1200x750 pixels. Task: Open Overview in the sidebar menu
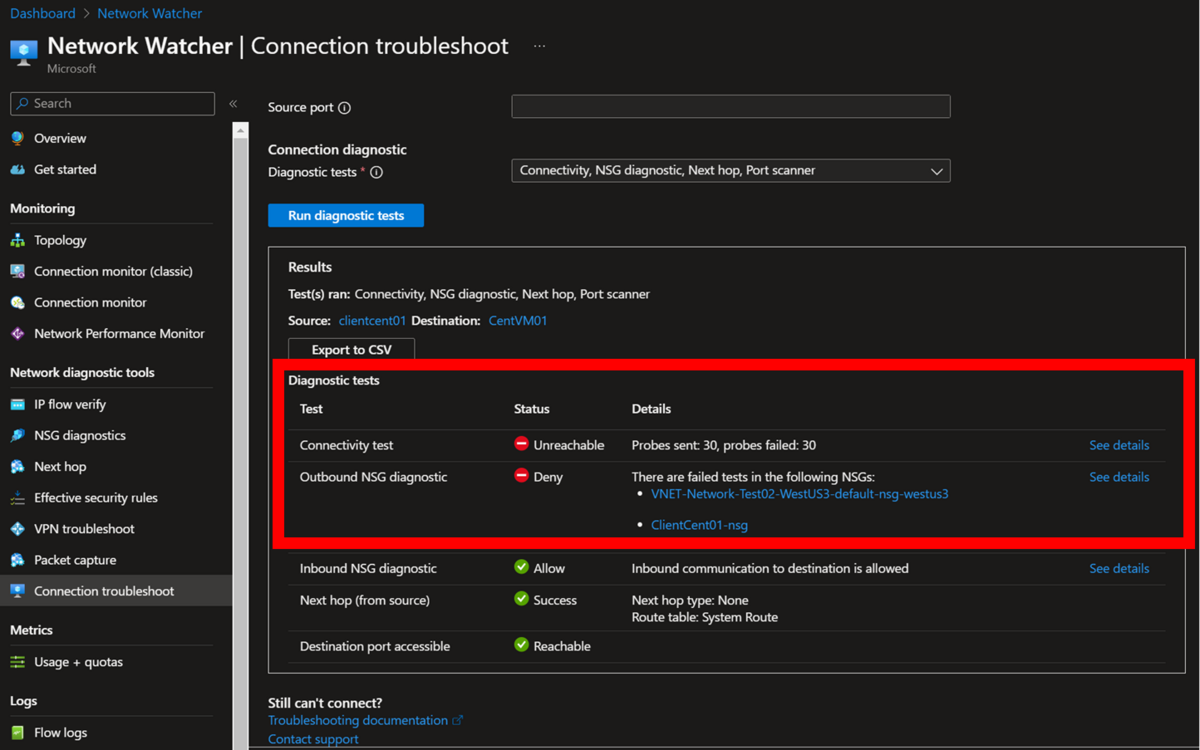pyautogui.click(x=60, y=138)
